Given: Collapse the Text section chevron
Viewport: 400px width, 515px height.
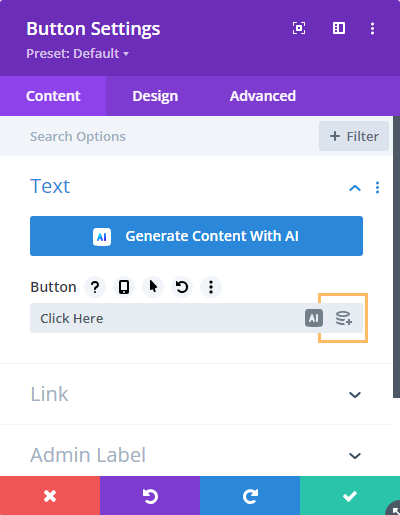Looking at the screenshot, I should tap(355, 188).
